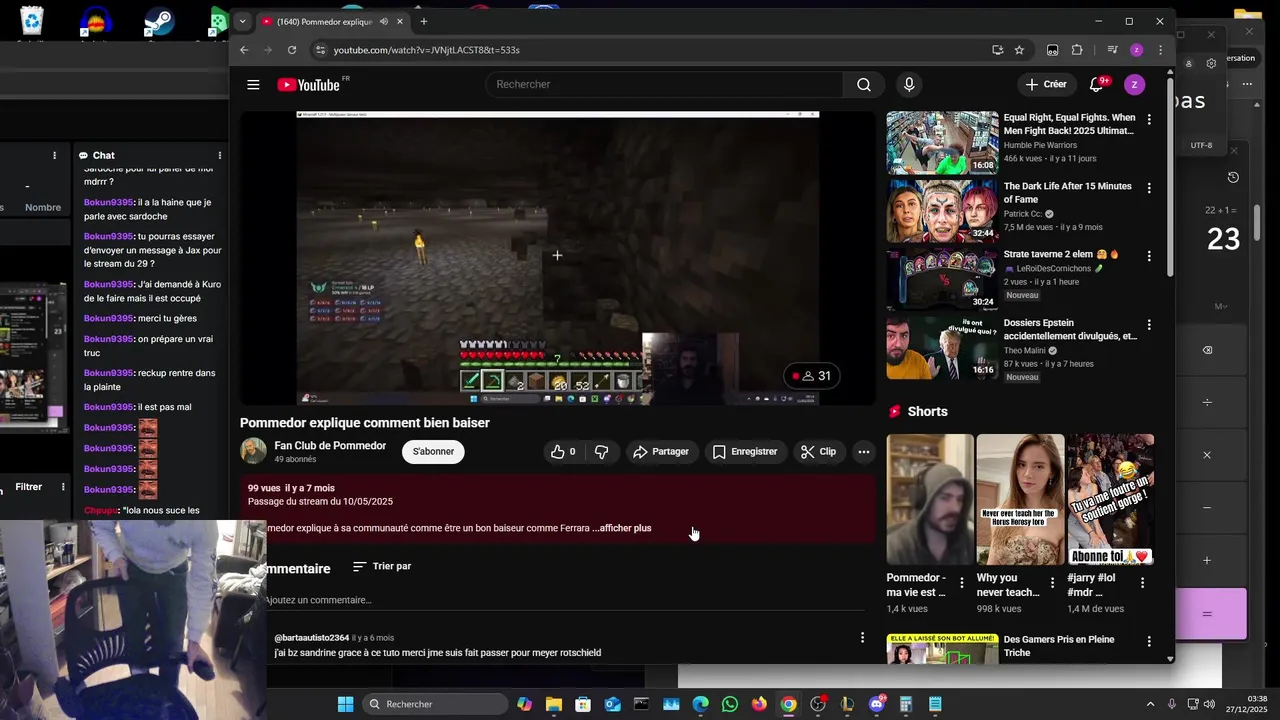This screenshot has height=720, width=1280.
Task: Click the Ajoutez un commentaire field
Action: [565, 600]
